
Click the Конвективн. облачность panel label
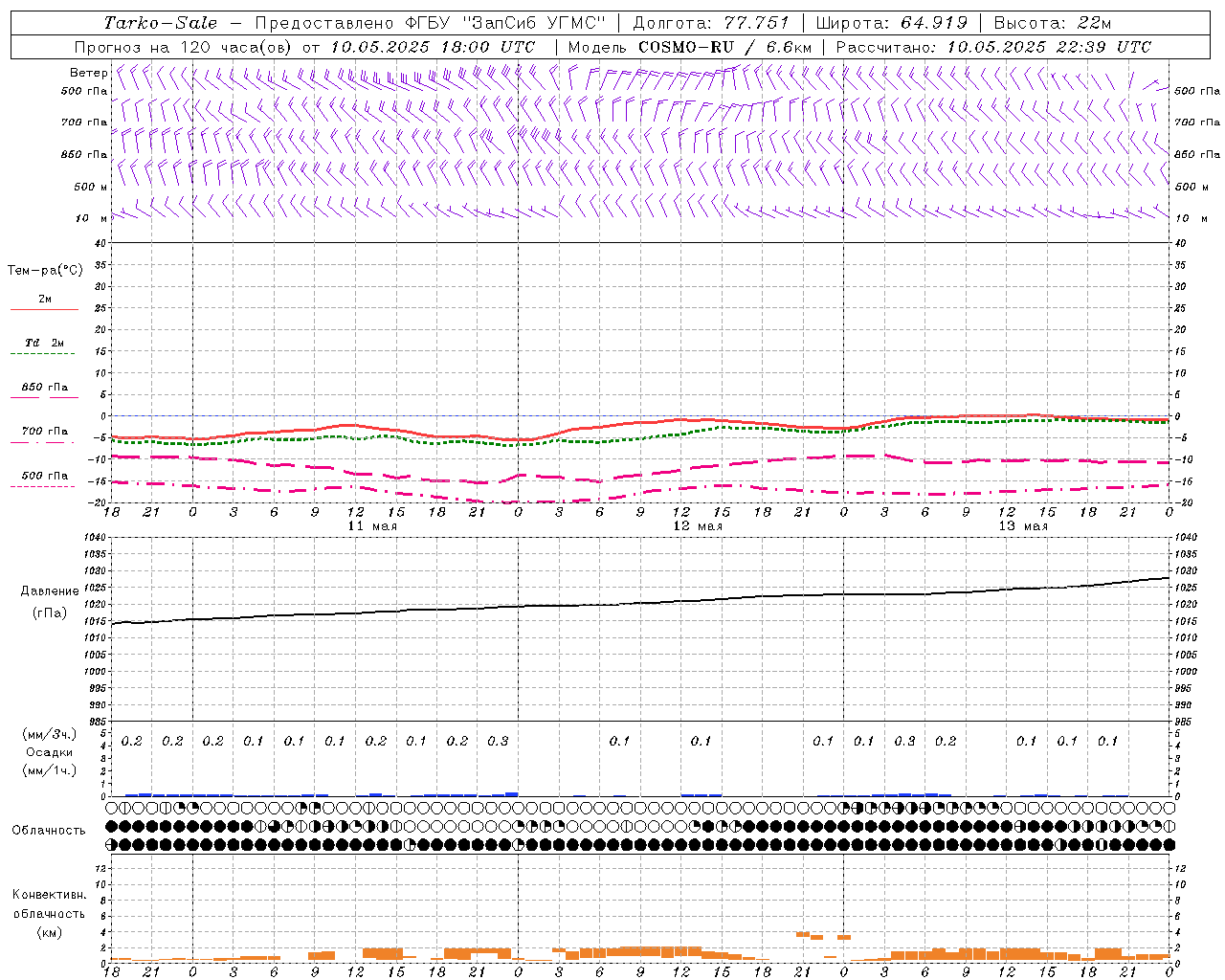(x=50, y=904)
